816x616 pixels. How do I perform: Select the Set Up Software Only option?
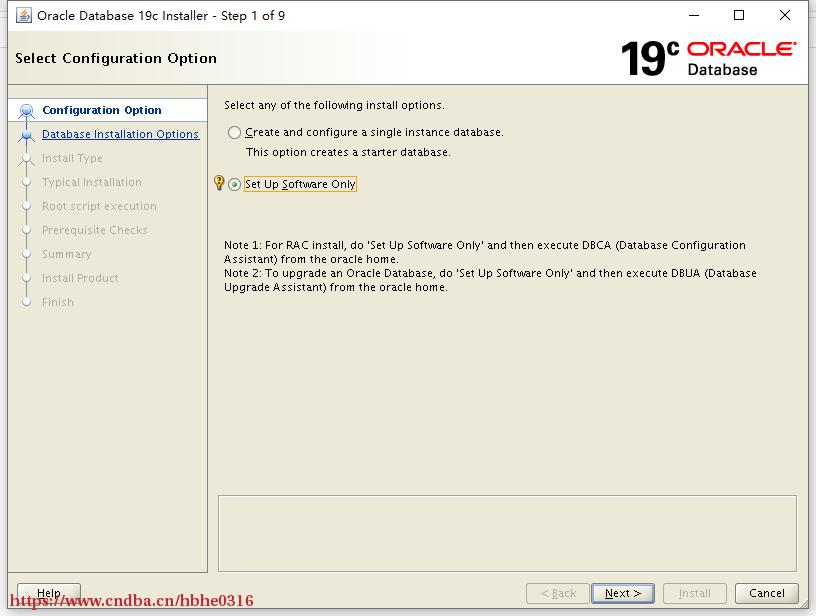pos(292,184)
